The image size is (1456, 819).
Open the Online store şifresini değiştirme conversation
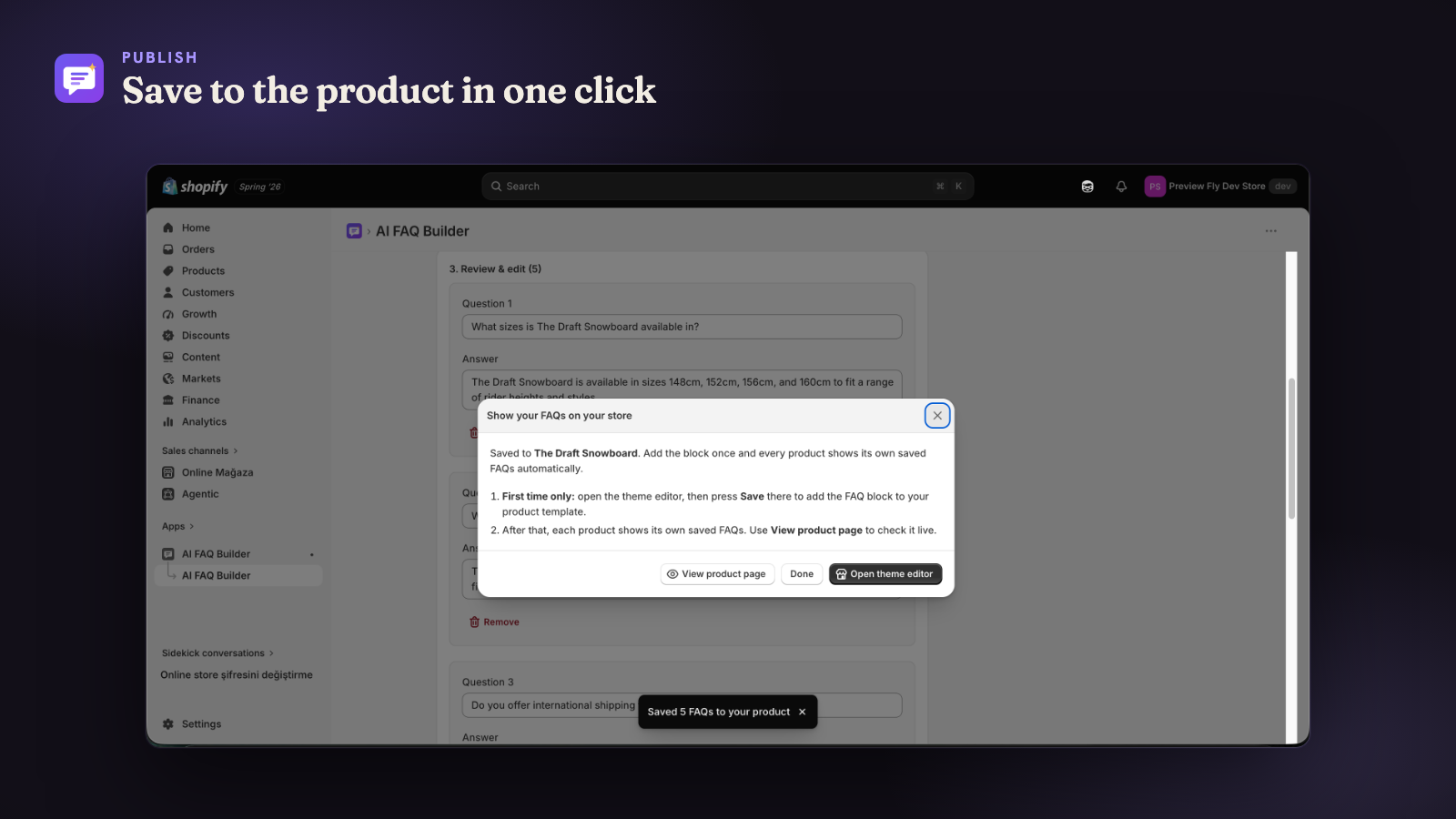[x=237, y=675]
